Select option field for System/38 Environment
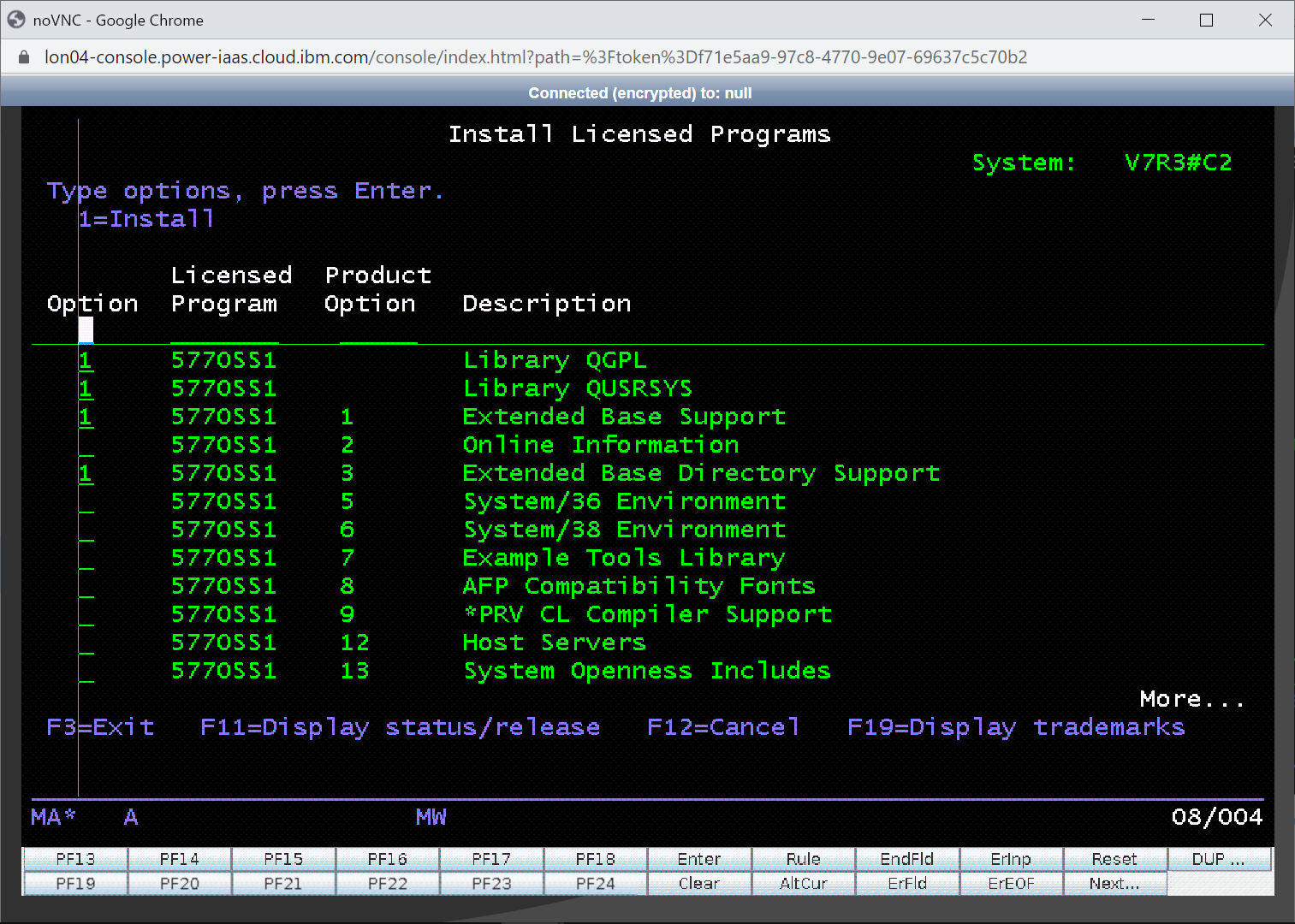 coord(86,530)
